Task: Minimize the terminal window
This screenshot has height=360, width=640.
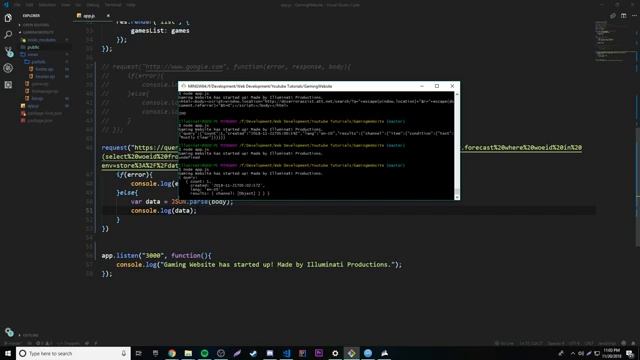Action: coord(422,86)
